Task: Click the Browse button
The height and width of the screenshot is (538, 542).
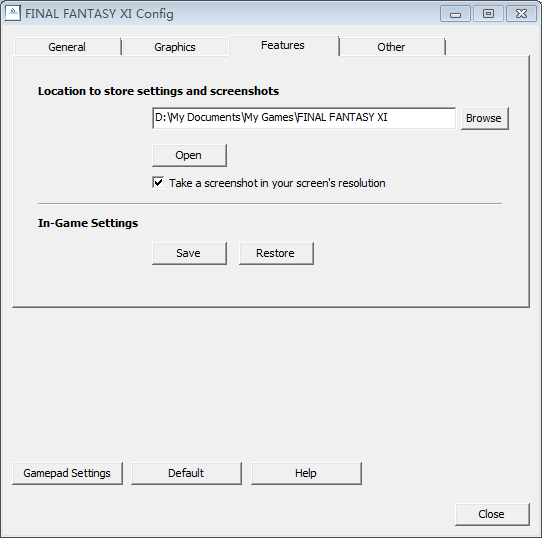Action: click(x=484, y=118)
